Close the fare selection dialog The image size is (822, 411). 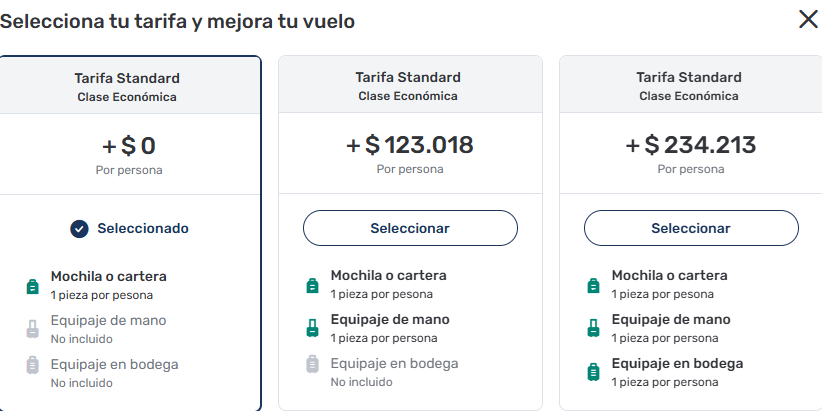808,19
